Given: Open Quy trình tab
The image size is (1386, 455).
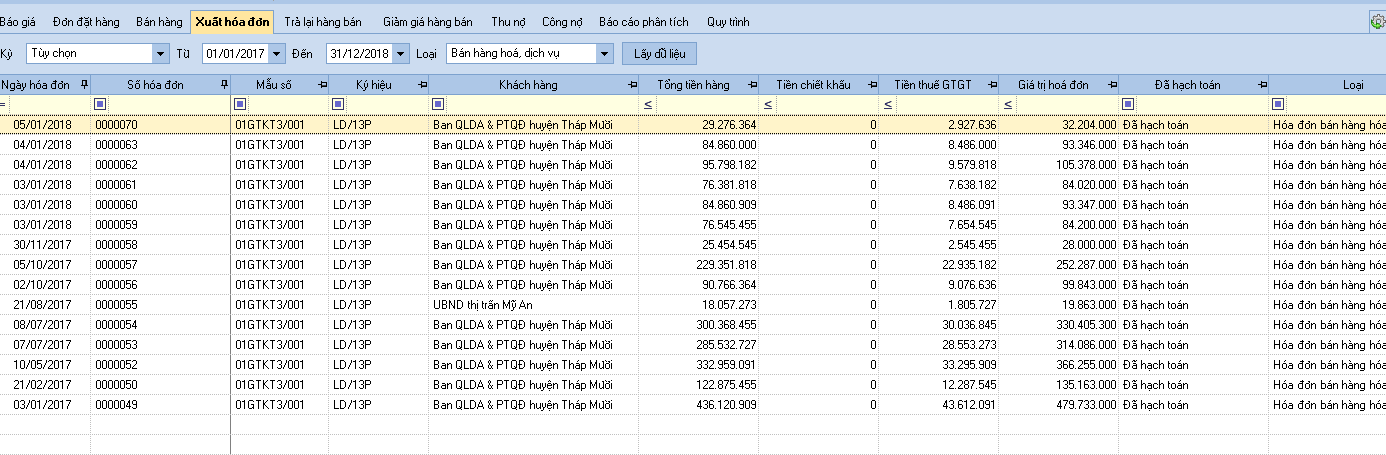Looking at the screenshot, I should (727, 21).
